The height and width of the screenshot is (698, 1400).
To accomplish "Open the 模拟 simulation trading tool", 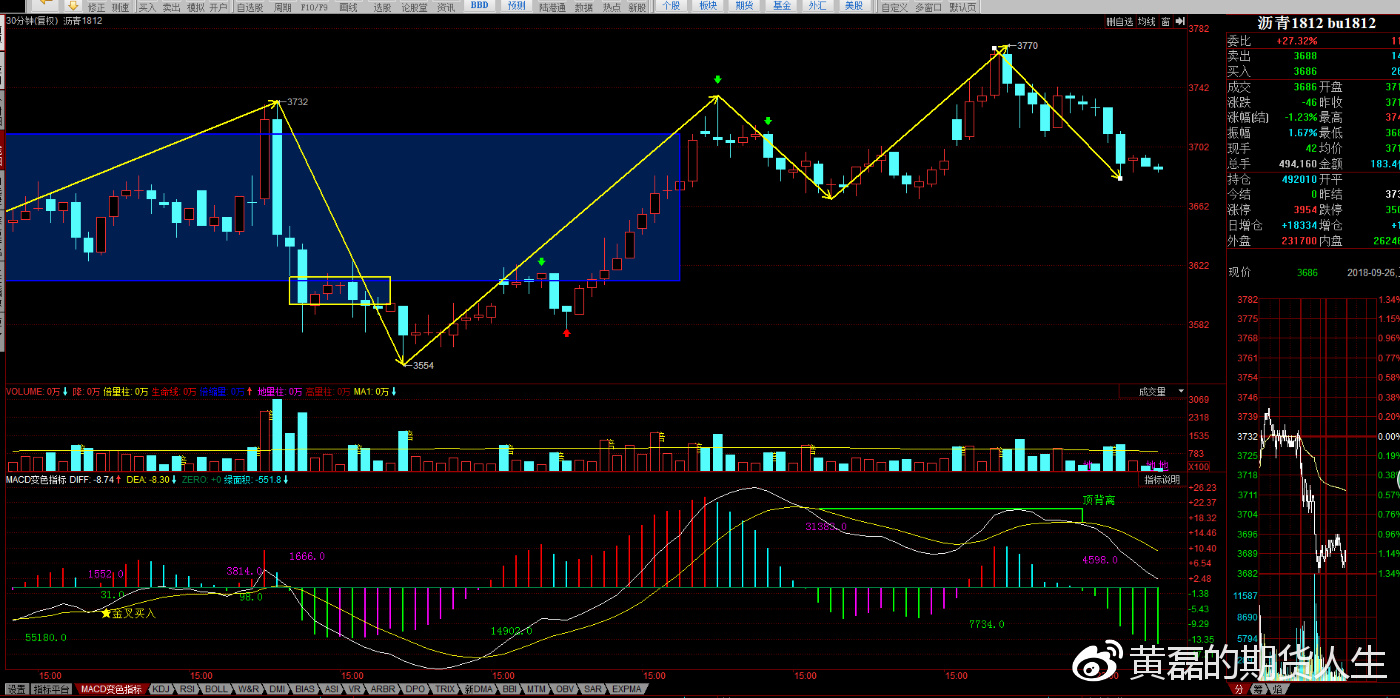I will (195, 6).
